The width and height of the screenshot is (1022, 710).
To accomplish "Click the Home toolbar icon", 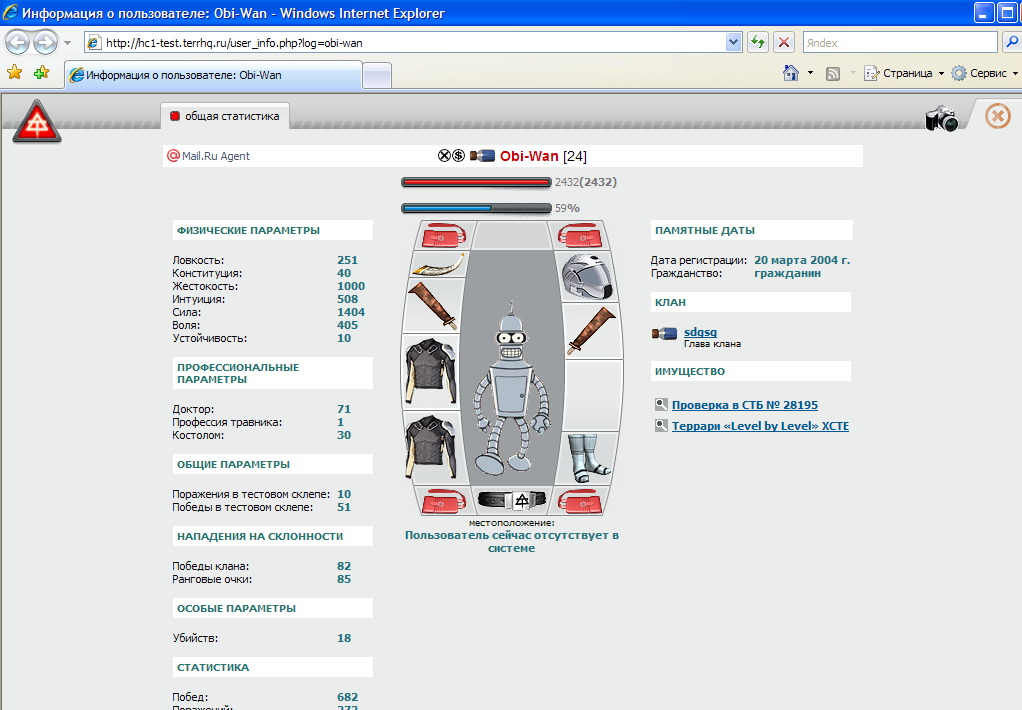I will tap(791, 73).
